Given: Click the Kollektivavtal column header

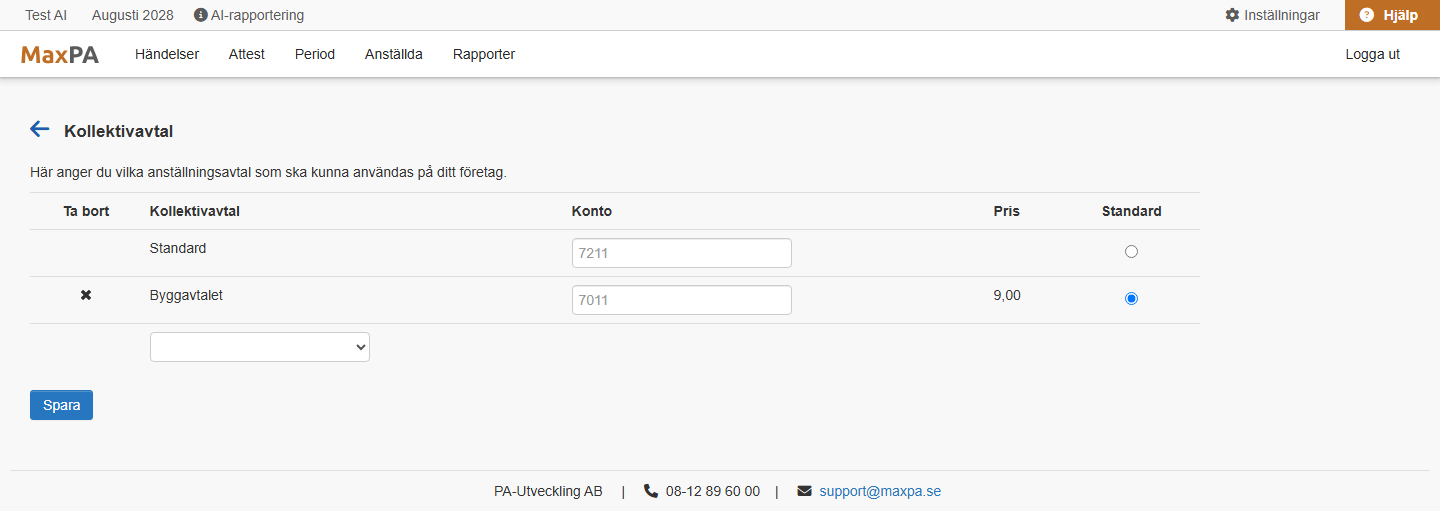Looking at the screenshot, I should 195,211.
